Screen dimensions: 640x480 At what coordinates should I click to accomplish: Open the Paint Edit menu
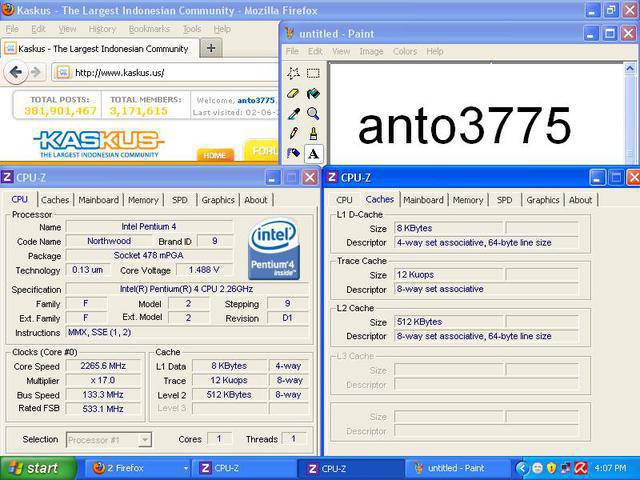pyautogui.click(x=315, y=51)
